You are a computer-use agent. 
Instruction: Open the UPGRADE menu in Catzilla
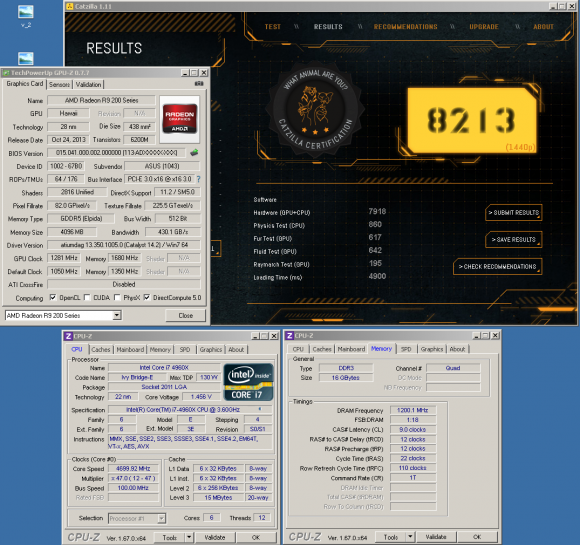click(x=484, y=27)
